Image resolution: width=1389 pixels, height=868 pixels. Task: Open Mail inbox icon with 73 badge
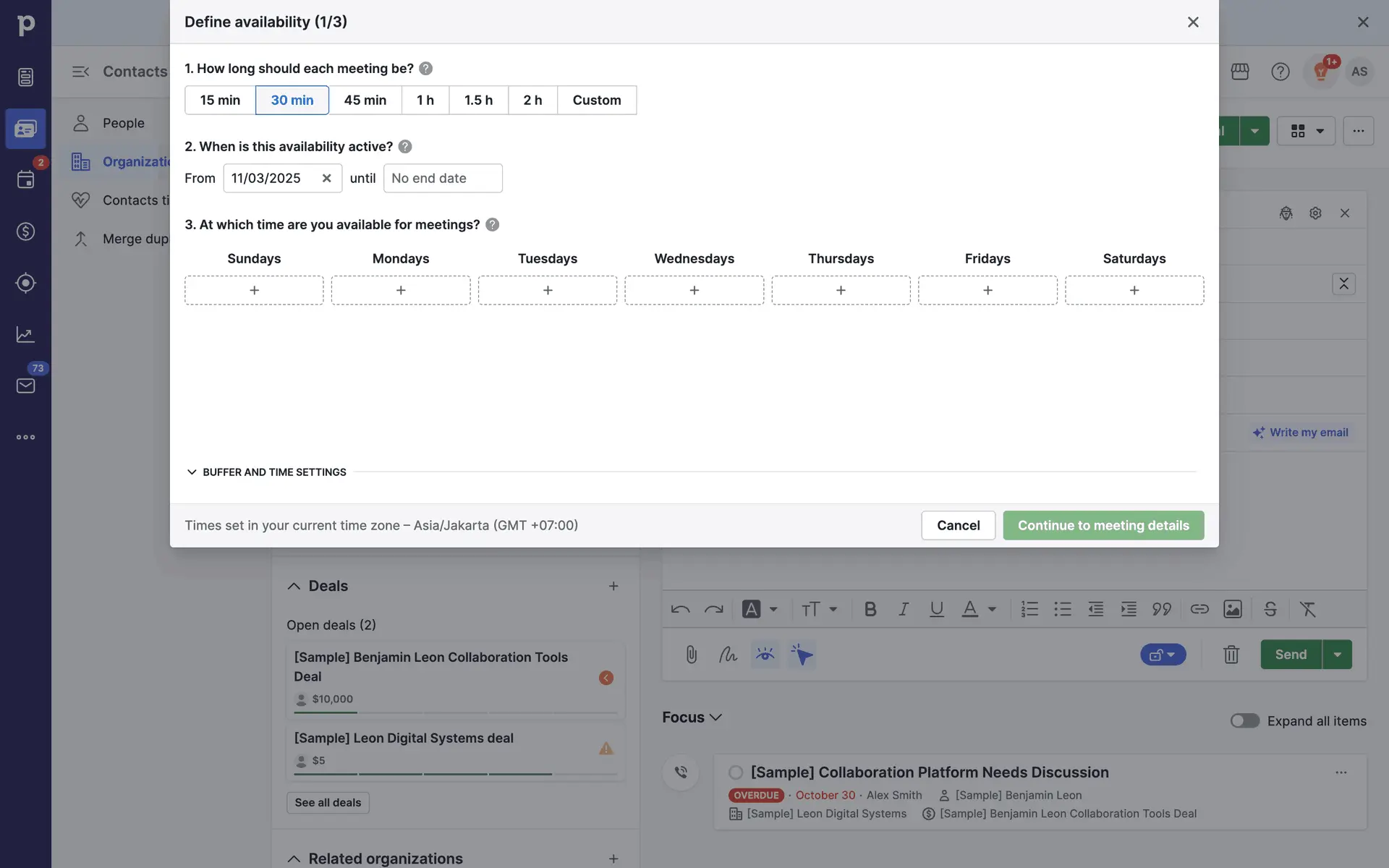point(25,386)
